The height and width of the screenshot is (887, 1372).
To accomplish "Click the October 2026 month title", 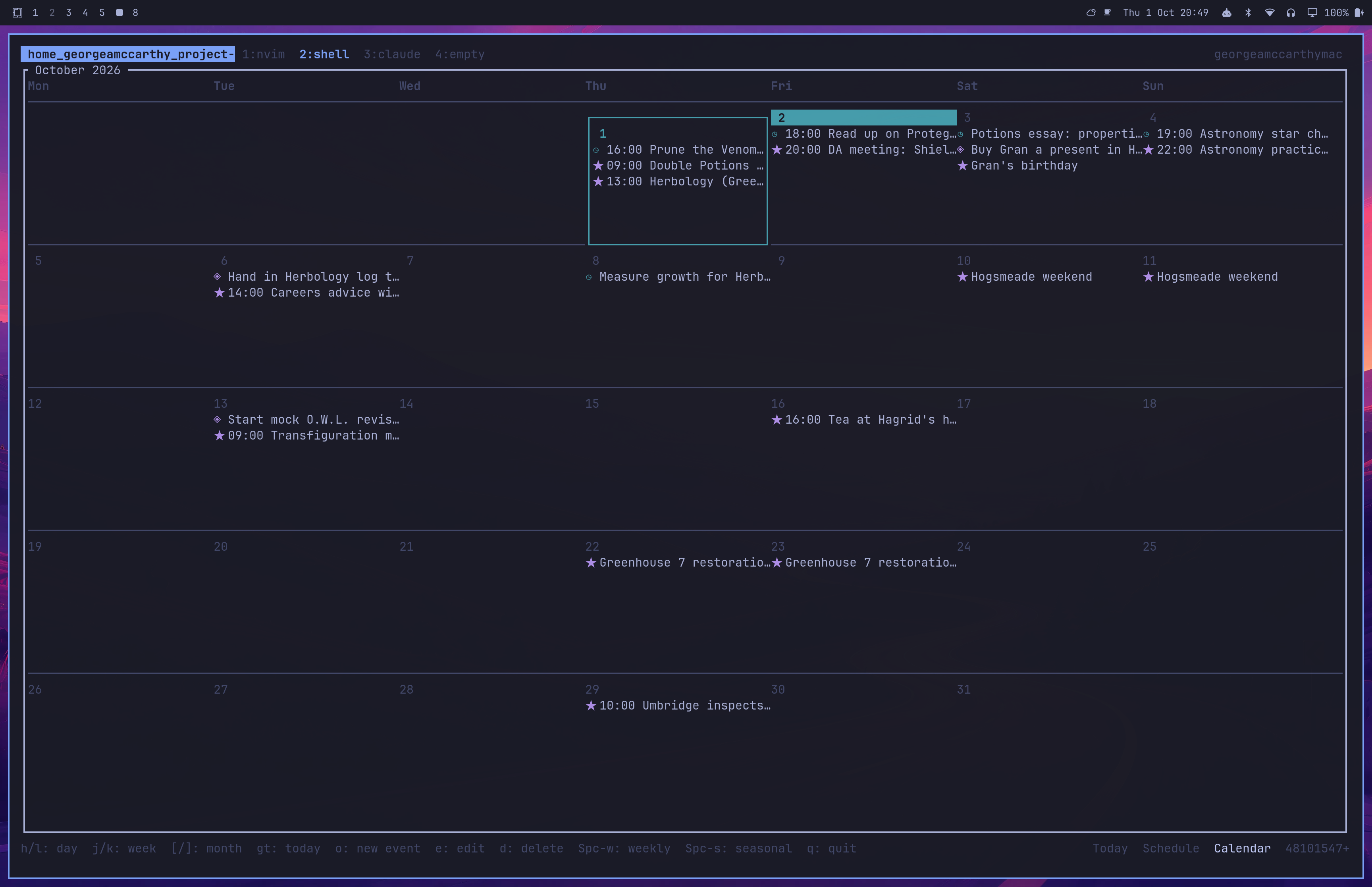I will [78, 70].
